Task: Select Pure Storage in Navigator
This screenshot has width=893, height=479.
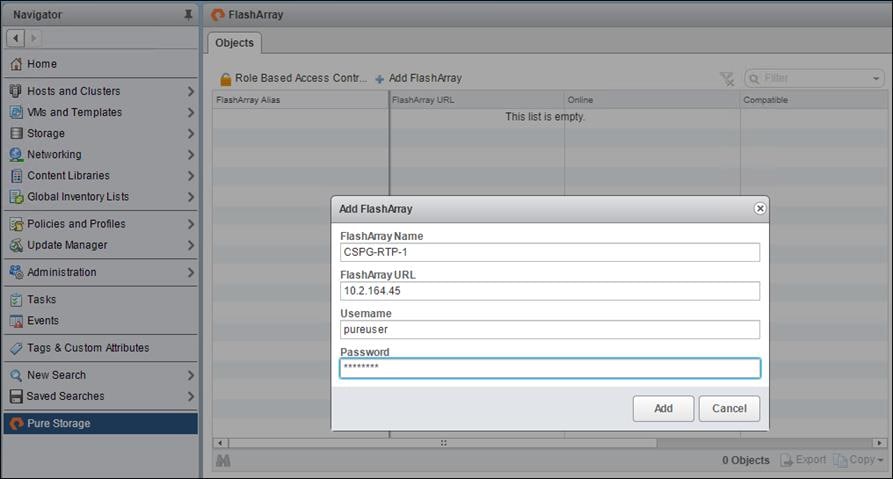Action: click(x=100, y=423)
